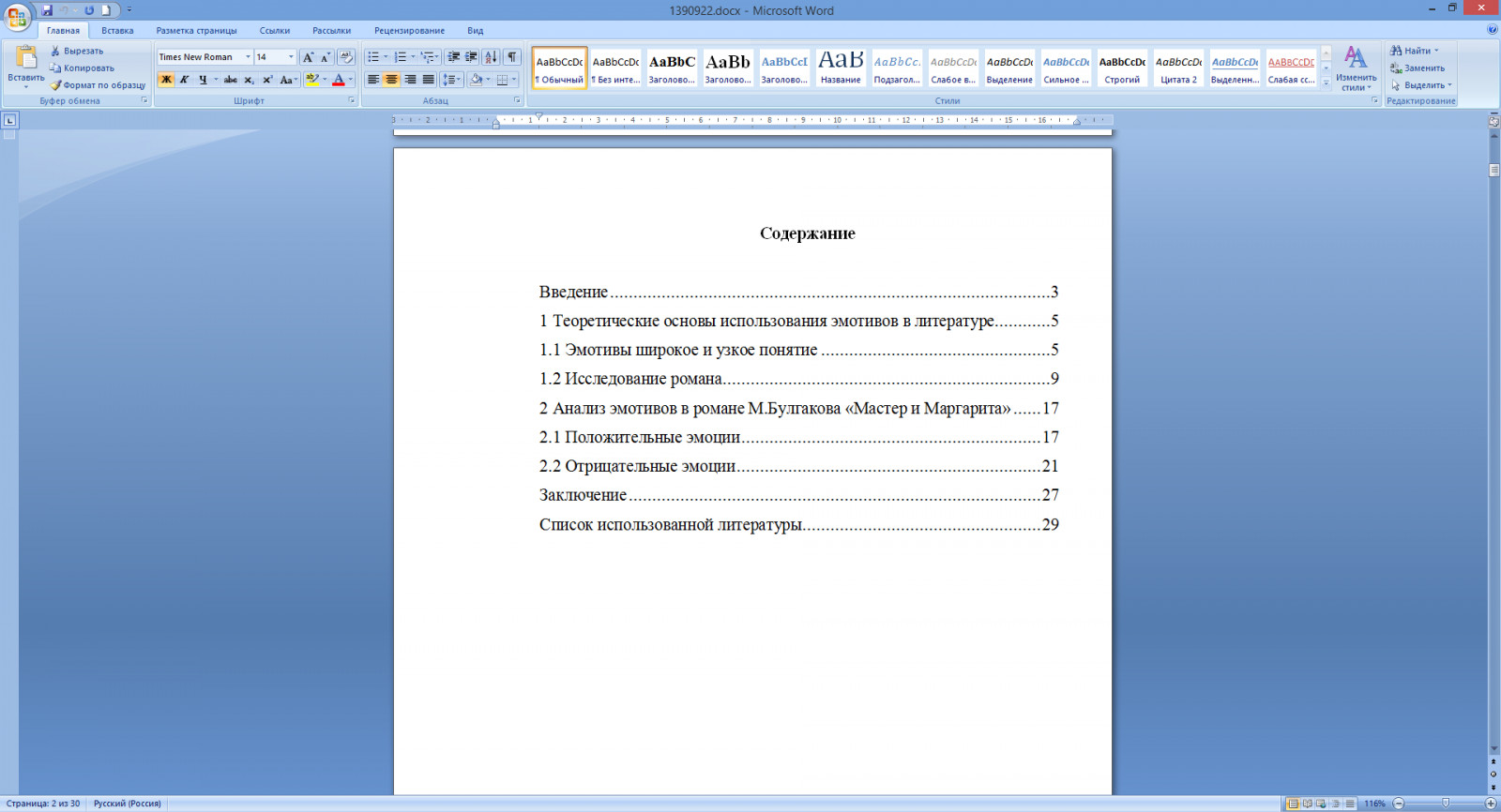
Task: Open the underline style dropdown arrow
Action: pos(216,80)
